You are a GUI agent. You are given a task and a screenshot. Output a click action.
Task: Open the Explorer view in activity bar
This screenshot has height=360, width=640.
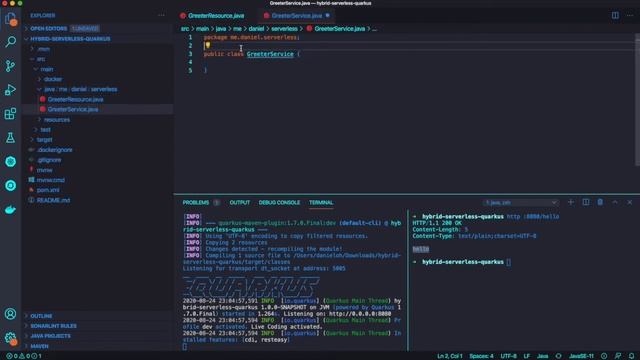tap(10, 18)
